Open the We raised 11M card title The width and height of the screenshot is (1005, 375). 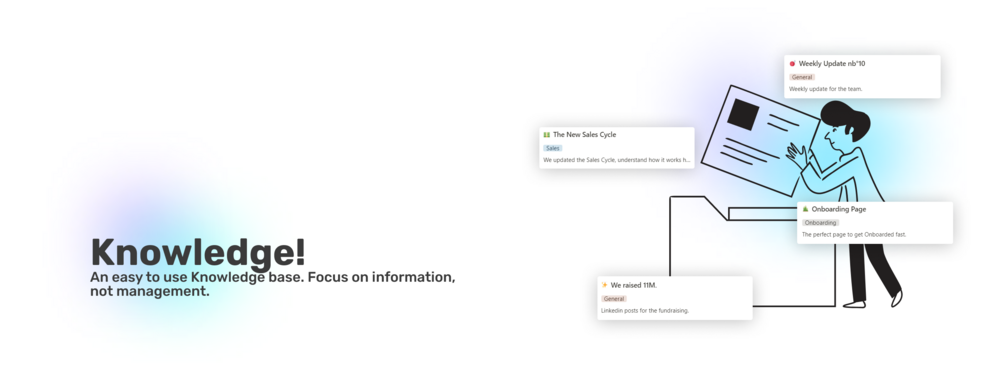point(634,285)
